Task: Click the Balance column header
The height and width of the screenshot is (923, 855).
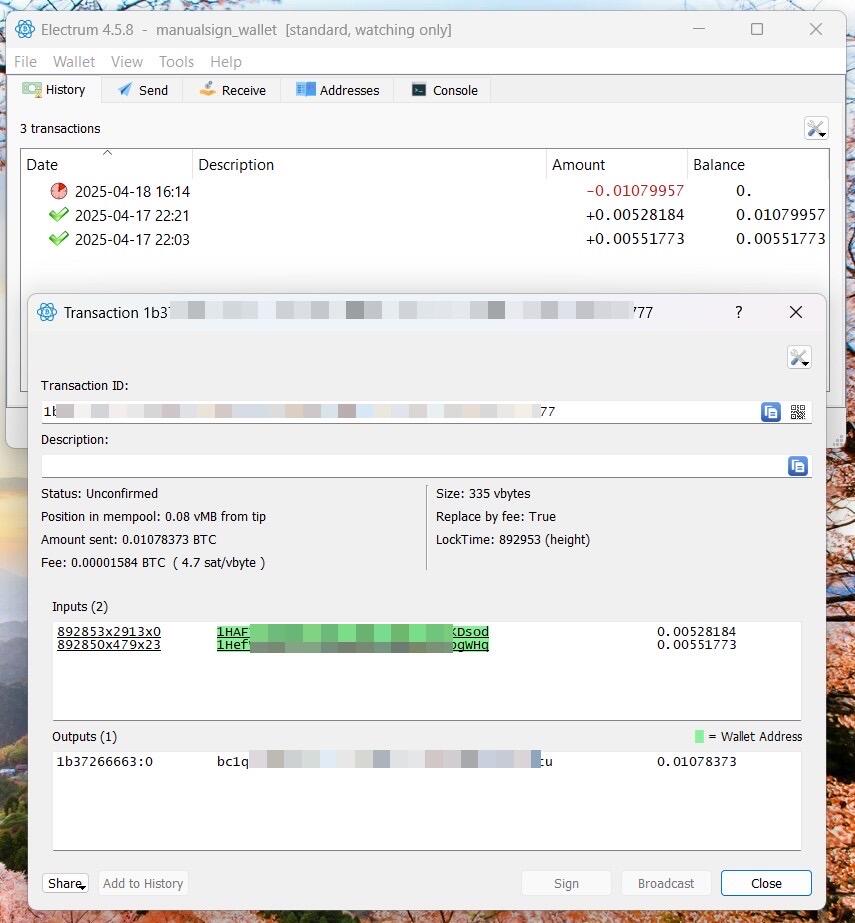Action: click(x=758, y=164)
